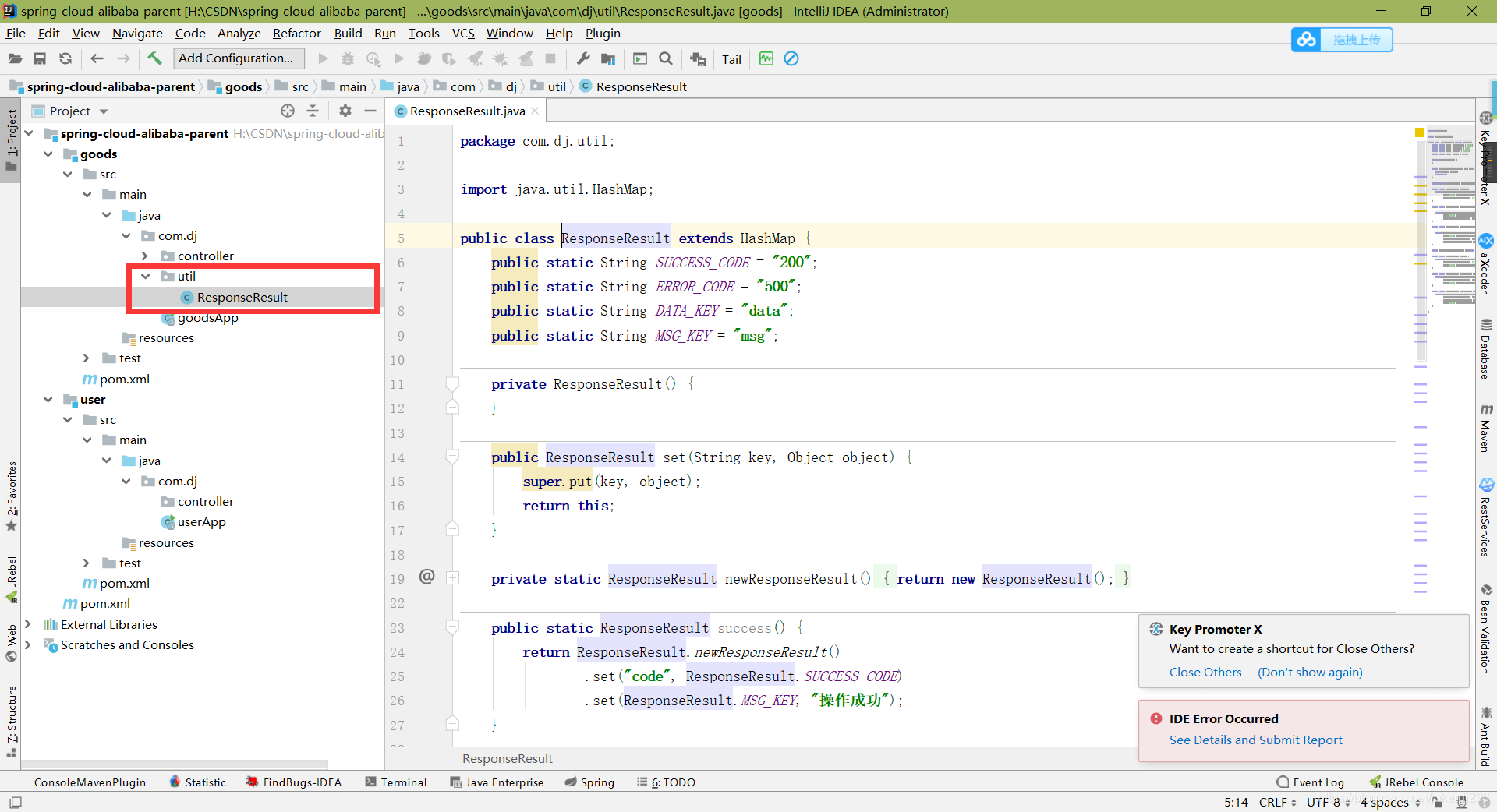Click the UTF-8 encoding selector

1328,802
